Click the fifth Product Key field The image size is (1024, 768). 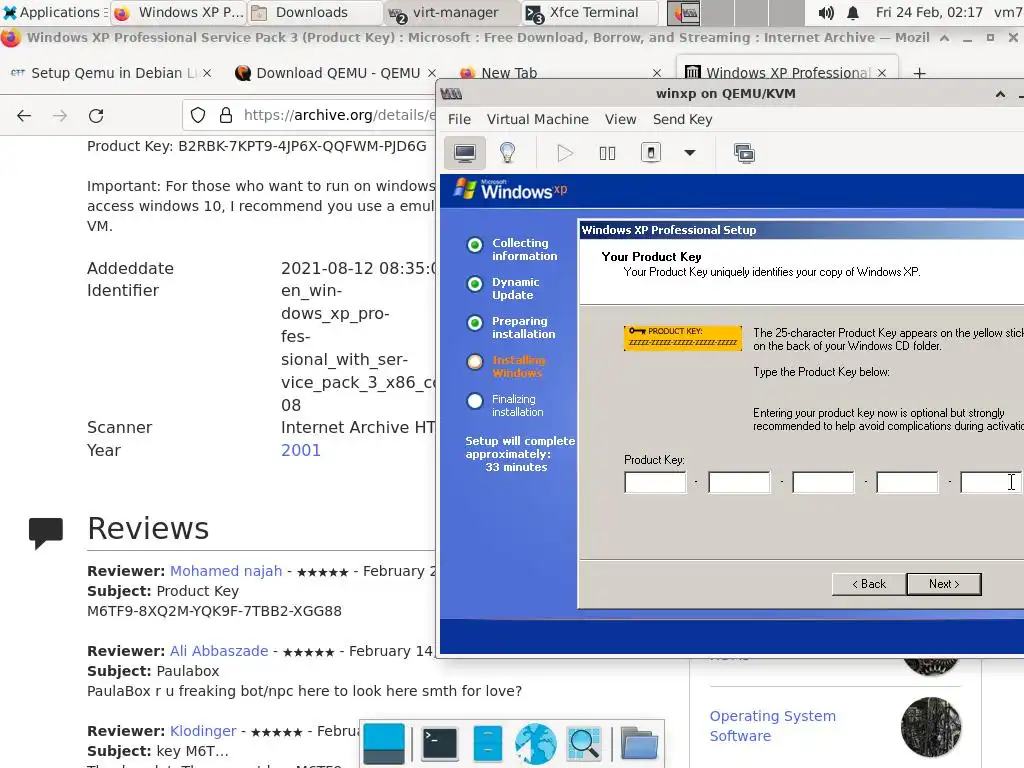coord(991,482)
